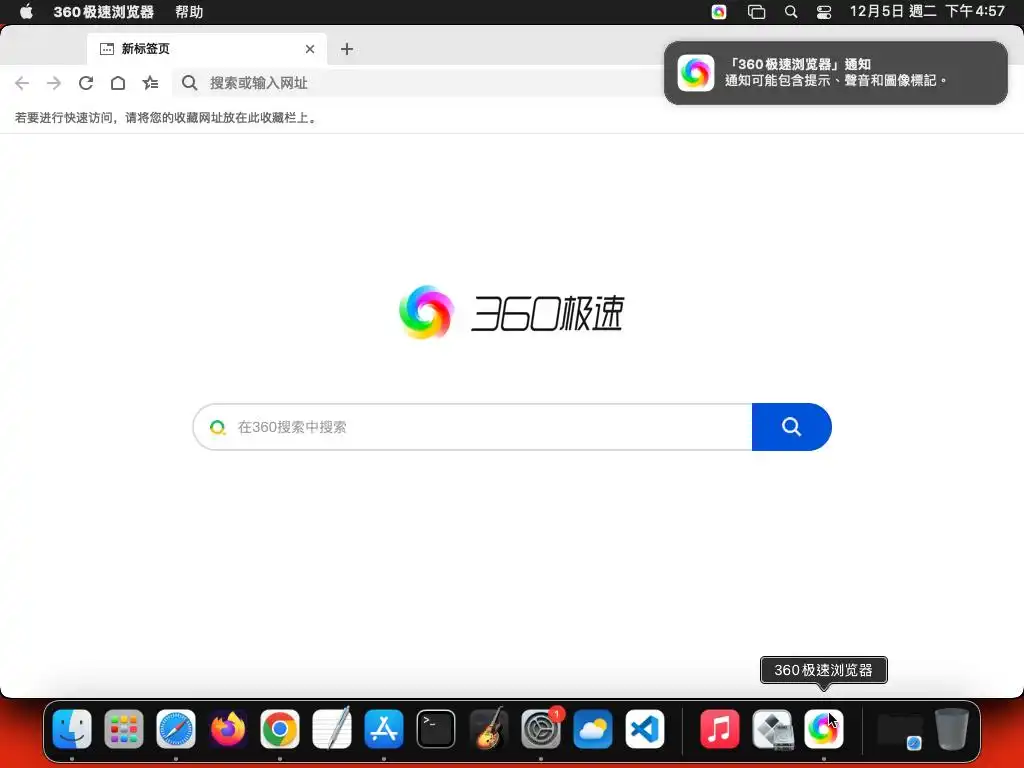Click the 360极速浏览器 notification banner
Viewport: 1024px width, 768px height.
836,73
